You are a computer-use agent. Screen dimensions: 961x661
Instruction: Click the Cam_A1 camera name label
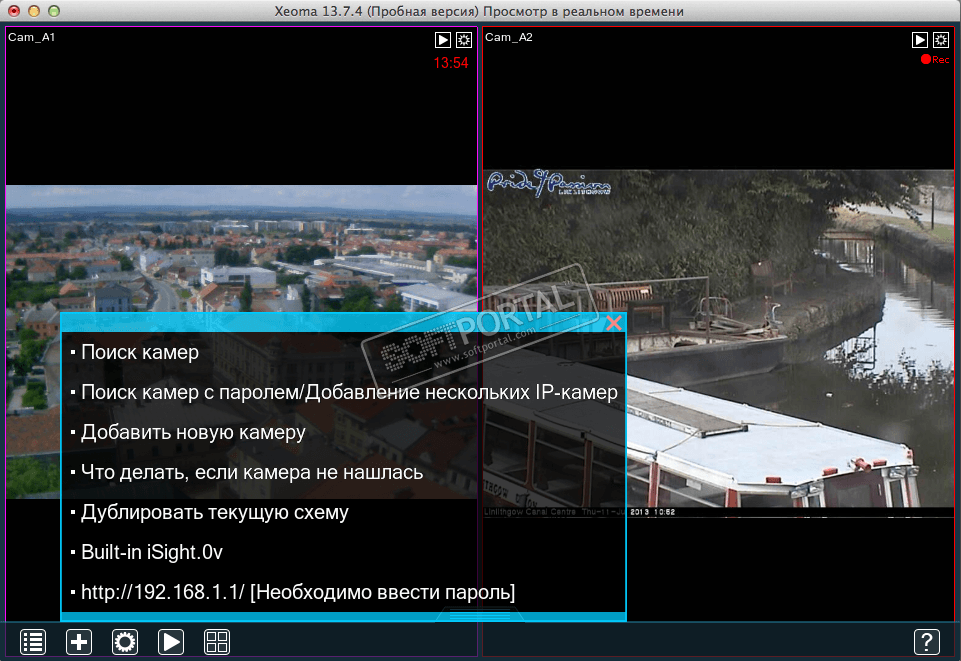[31, 37]
